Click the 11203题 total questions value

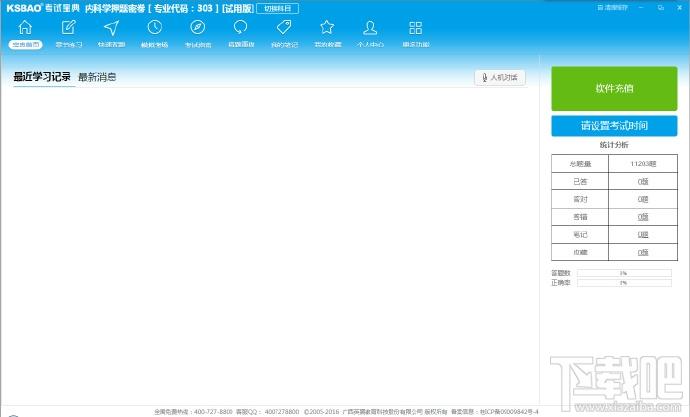(643, 164)
